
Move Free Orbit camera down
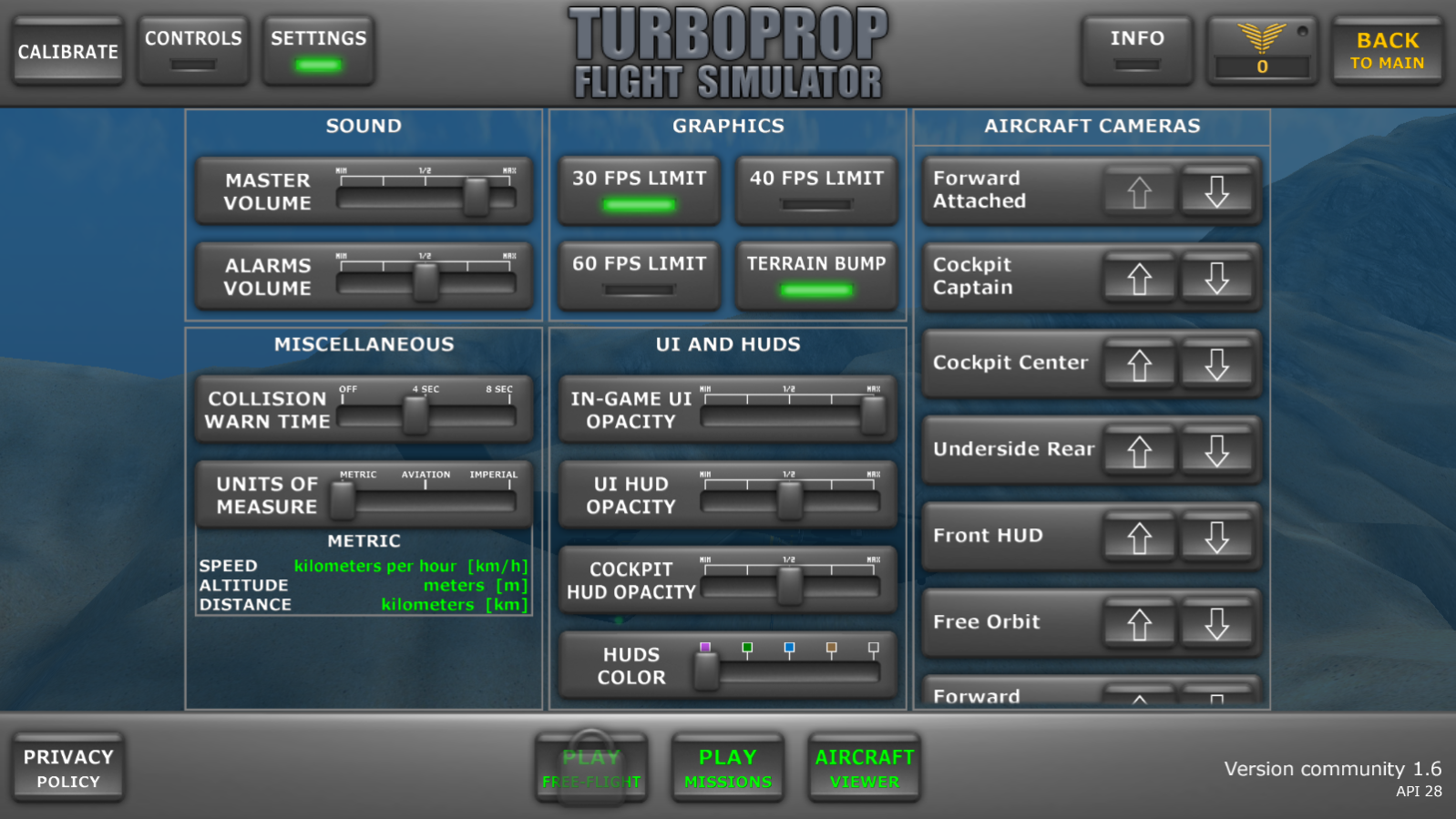pos(1217,624)
